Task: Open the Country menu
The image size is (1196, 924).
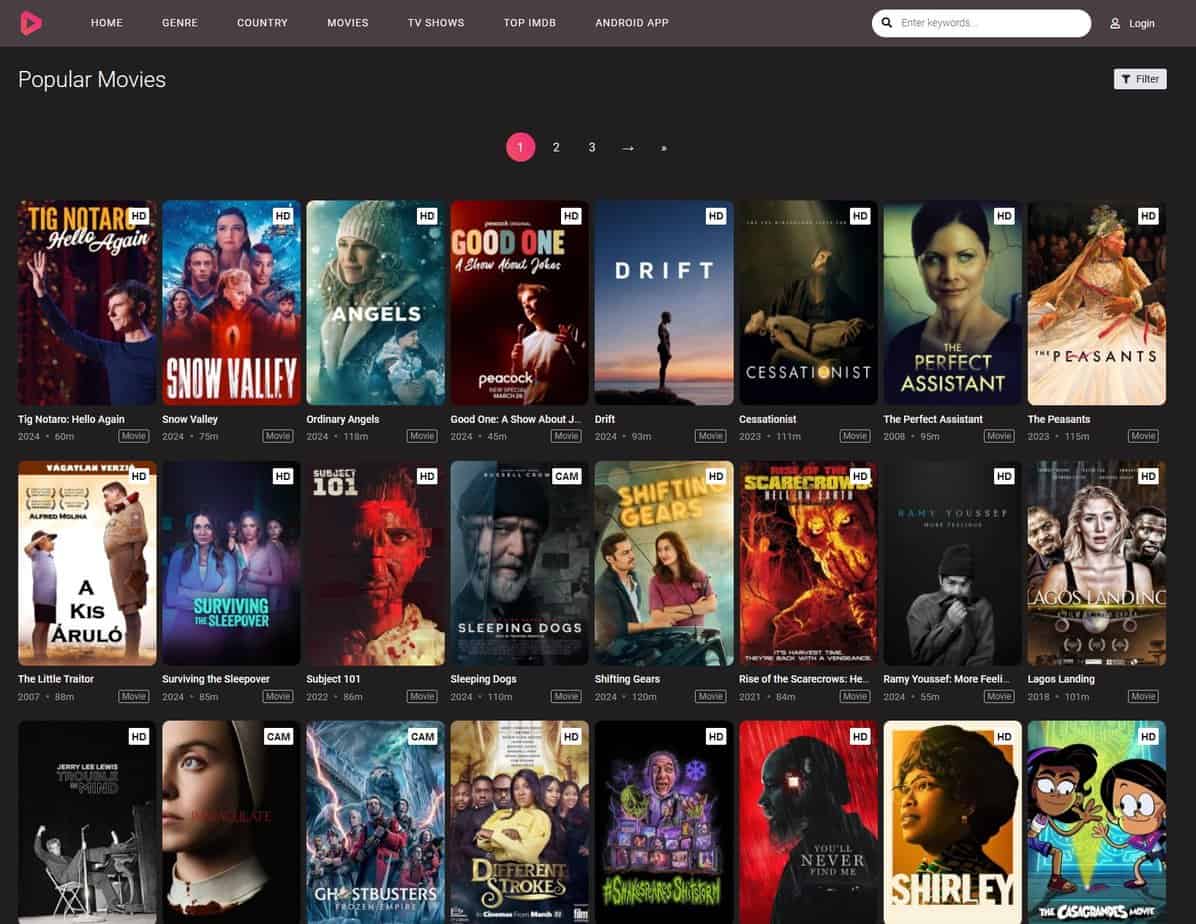Action: pos(262,23)
